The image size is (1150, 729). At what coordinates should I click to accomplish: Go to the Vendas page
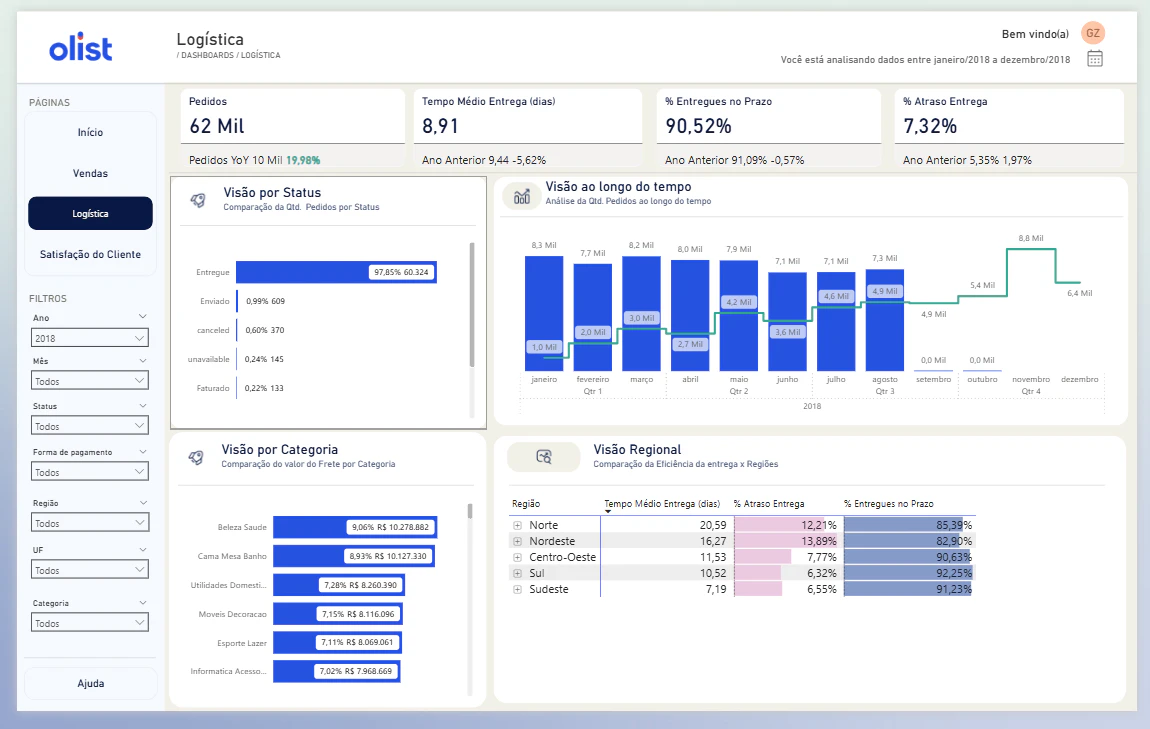click(90, 173)
